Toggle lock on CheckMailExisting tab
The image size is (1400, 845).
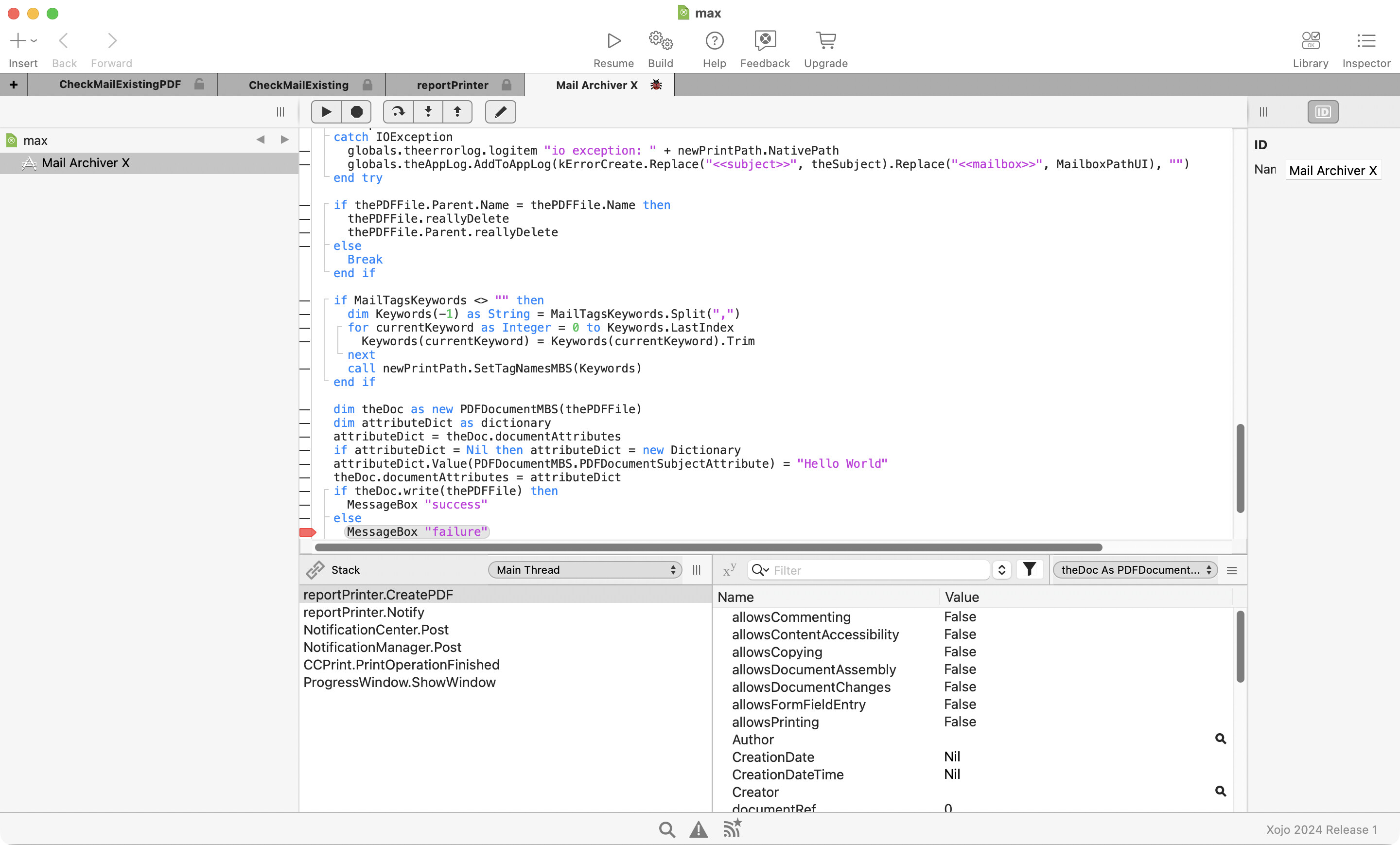tap(367, 85)
